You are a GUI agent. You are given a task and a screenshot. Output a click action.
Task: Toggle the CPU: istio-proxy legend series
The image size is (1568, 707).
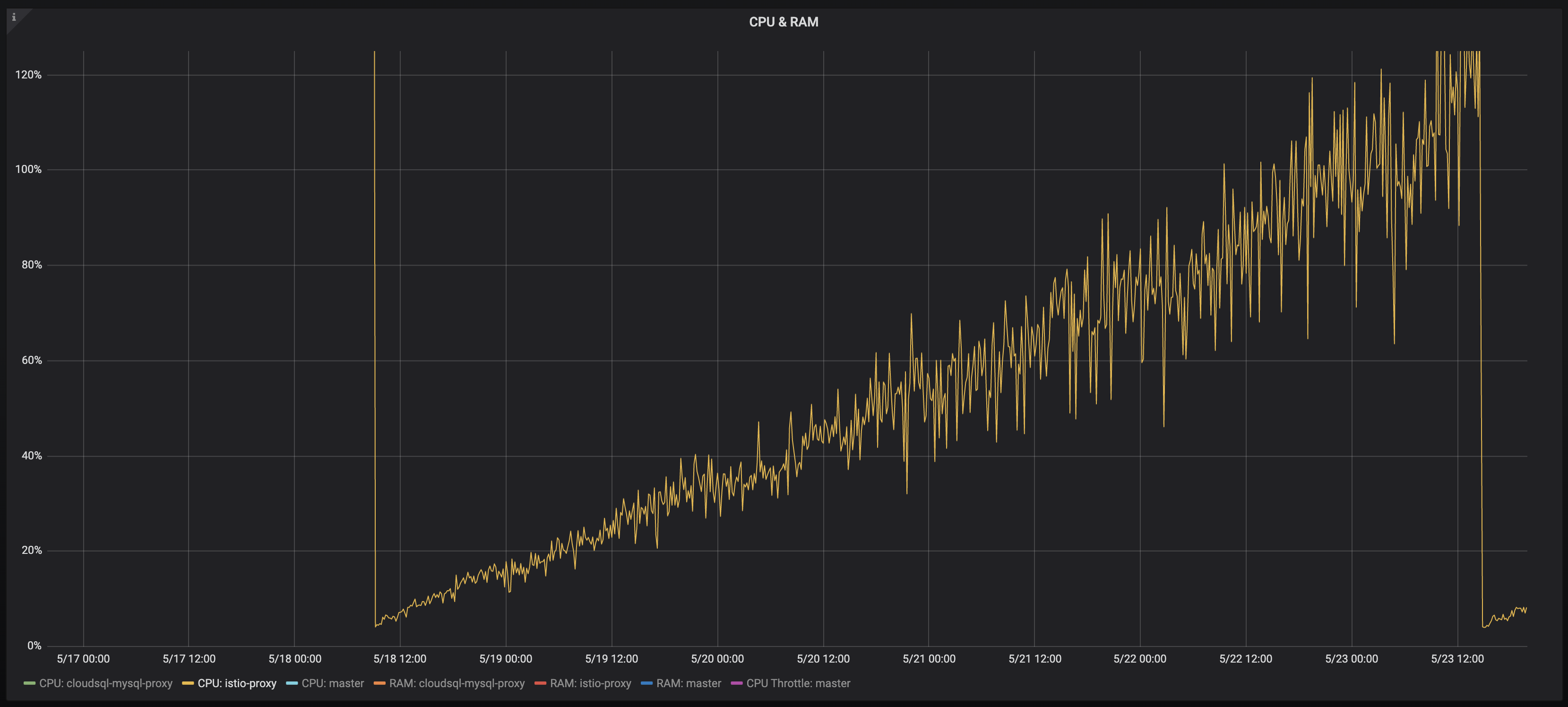pyautogui.click(x=237, y=683)
